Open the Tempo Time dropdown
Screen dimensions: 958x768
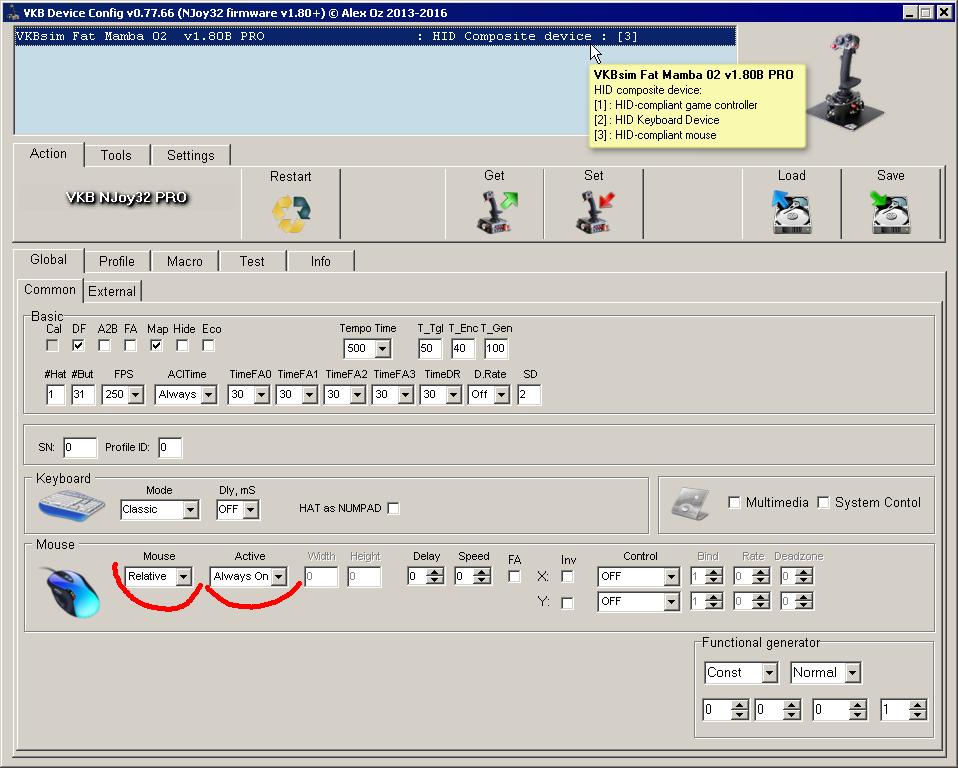point(383,349)
